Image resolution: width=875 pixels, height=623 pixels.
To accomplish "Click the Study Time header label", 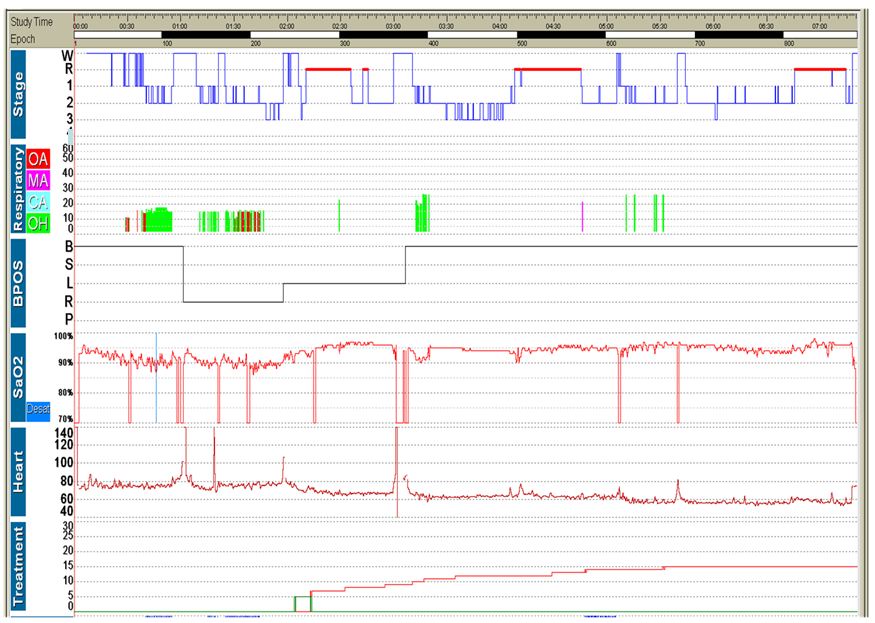I will point(32,22).
